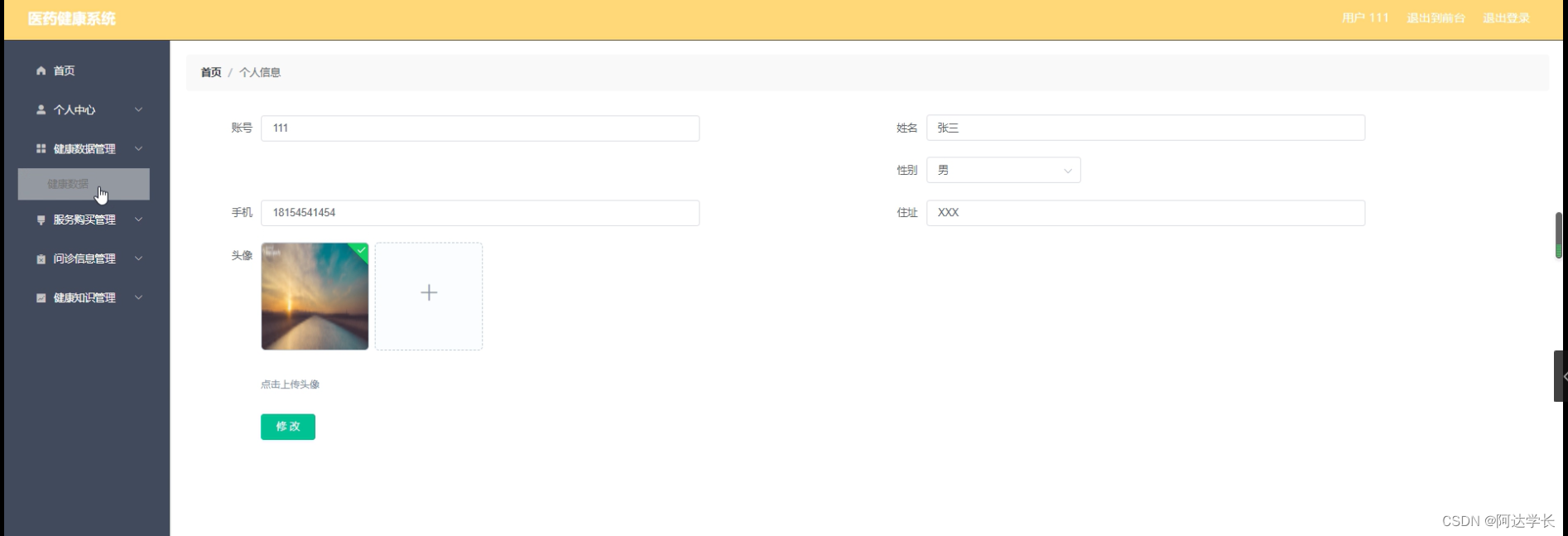Click the home icon beside 首页 in sidebar

(x=41, y=71)
